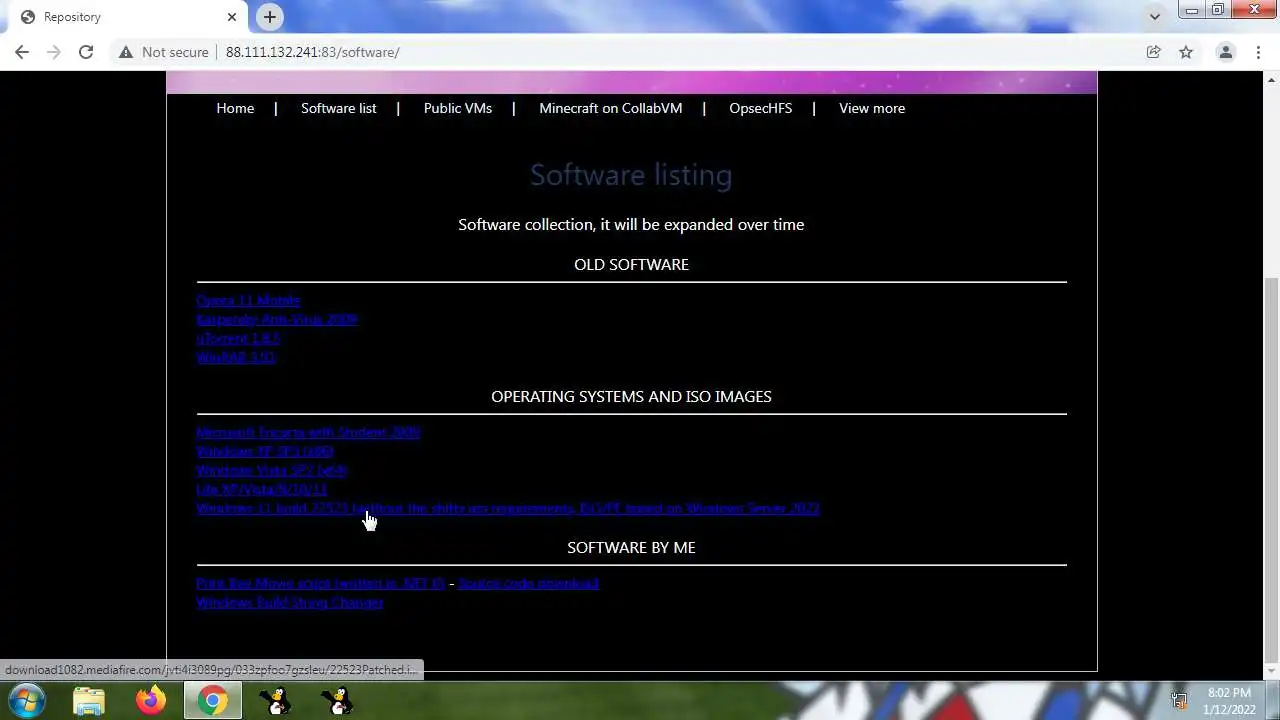Click View more in the navigation bar
Viewport: 1280px width, 720px height.
pyautogui.click(x=872, y=108)
